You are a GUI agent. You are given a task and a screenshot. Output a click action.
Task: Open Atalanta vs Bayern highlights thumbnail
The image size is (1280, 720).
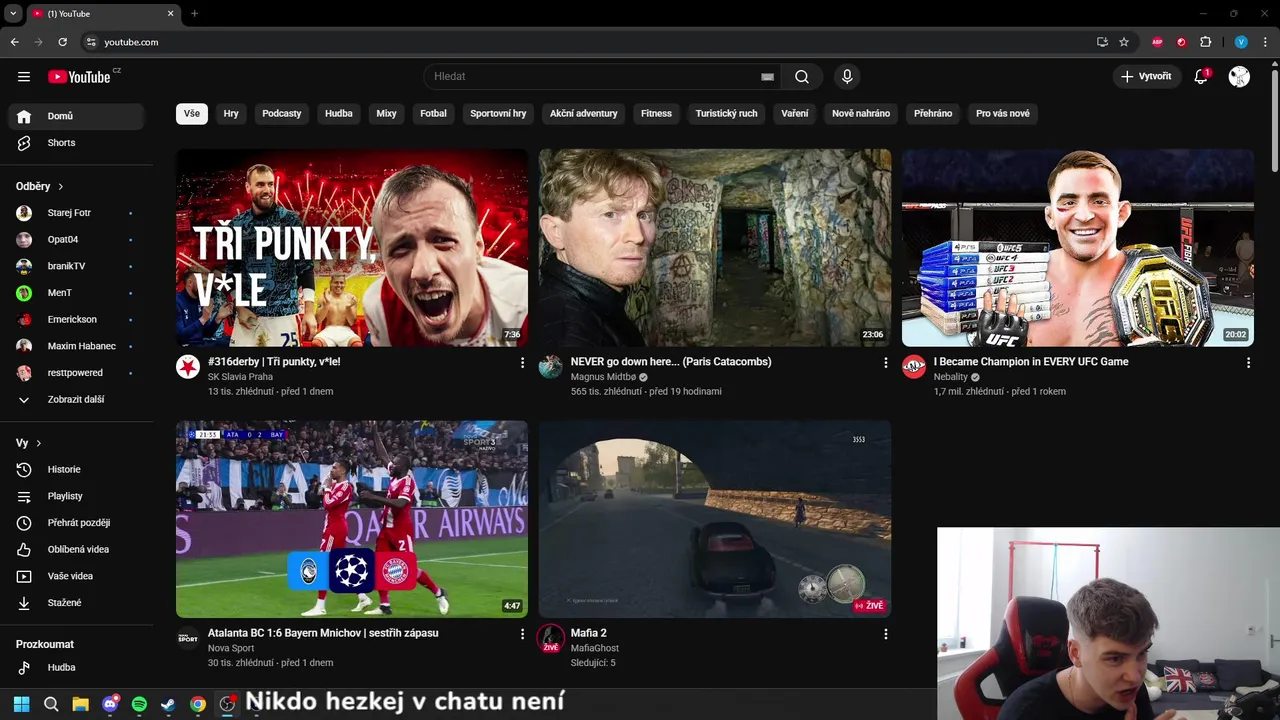352,519
